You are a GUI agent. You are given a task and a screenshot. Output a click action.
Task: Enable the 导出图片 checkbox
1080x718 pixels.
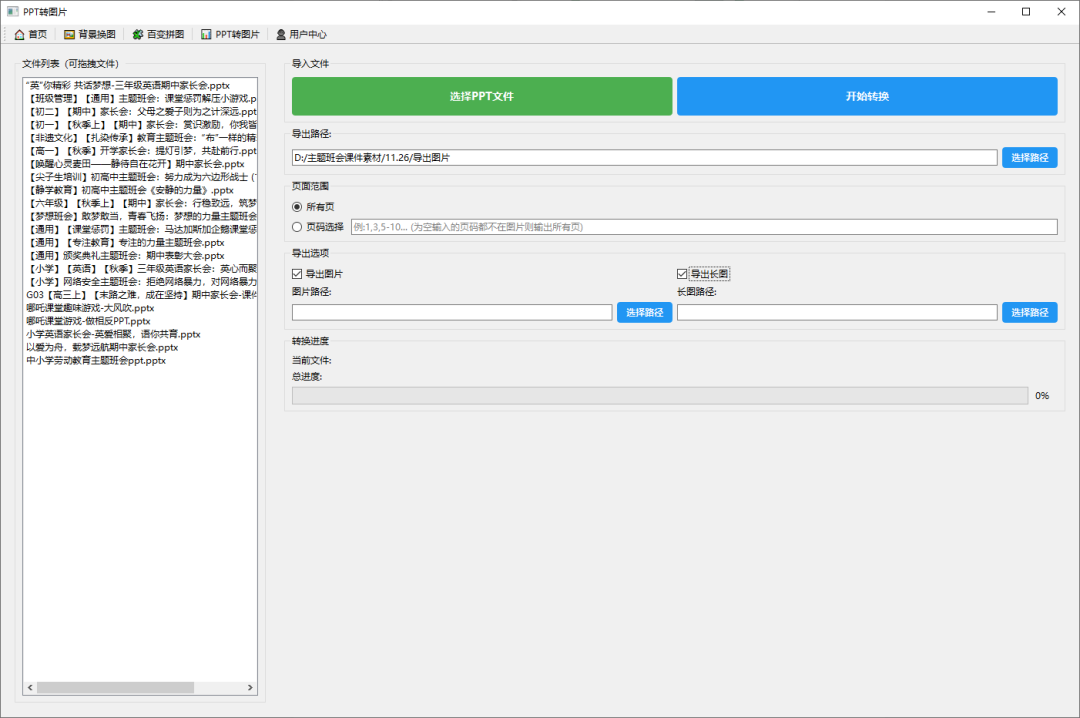[297, 274]
